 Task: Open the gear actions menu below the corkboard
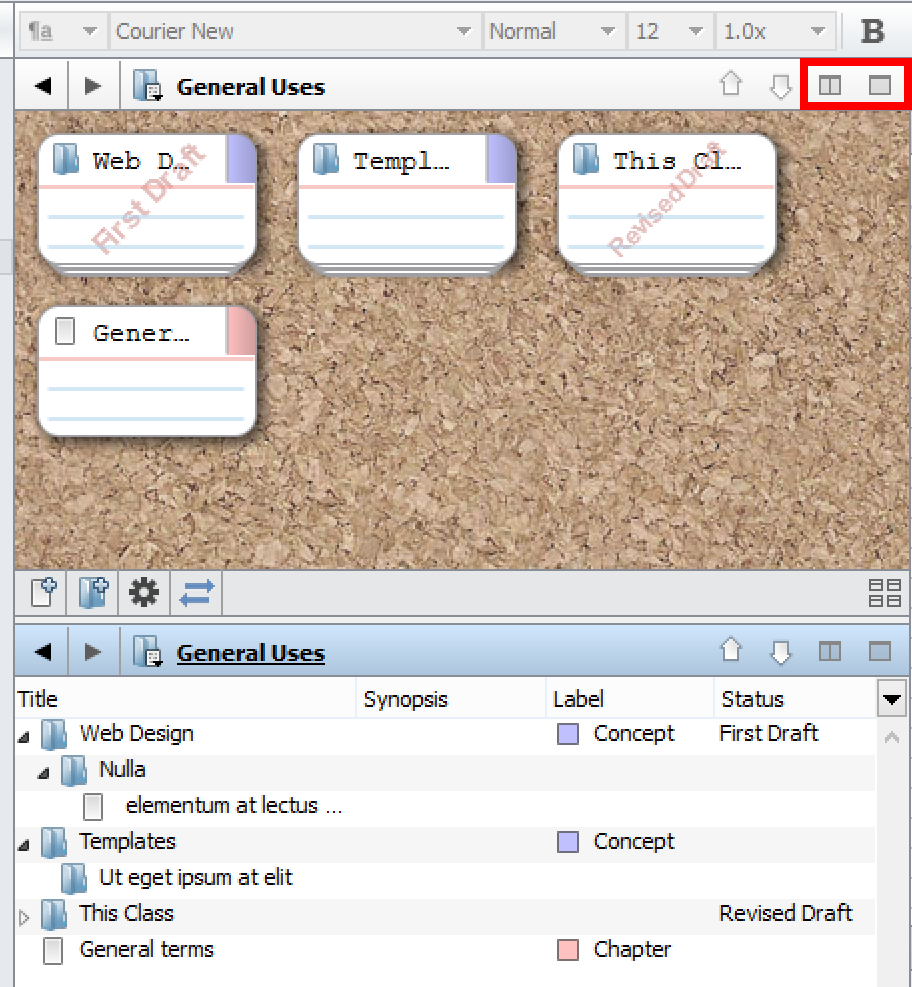coord(144,594)
